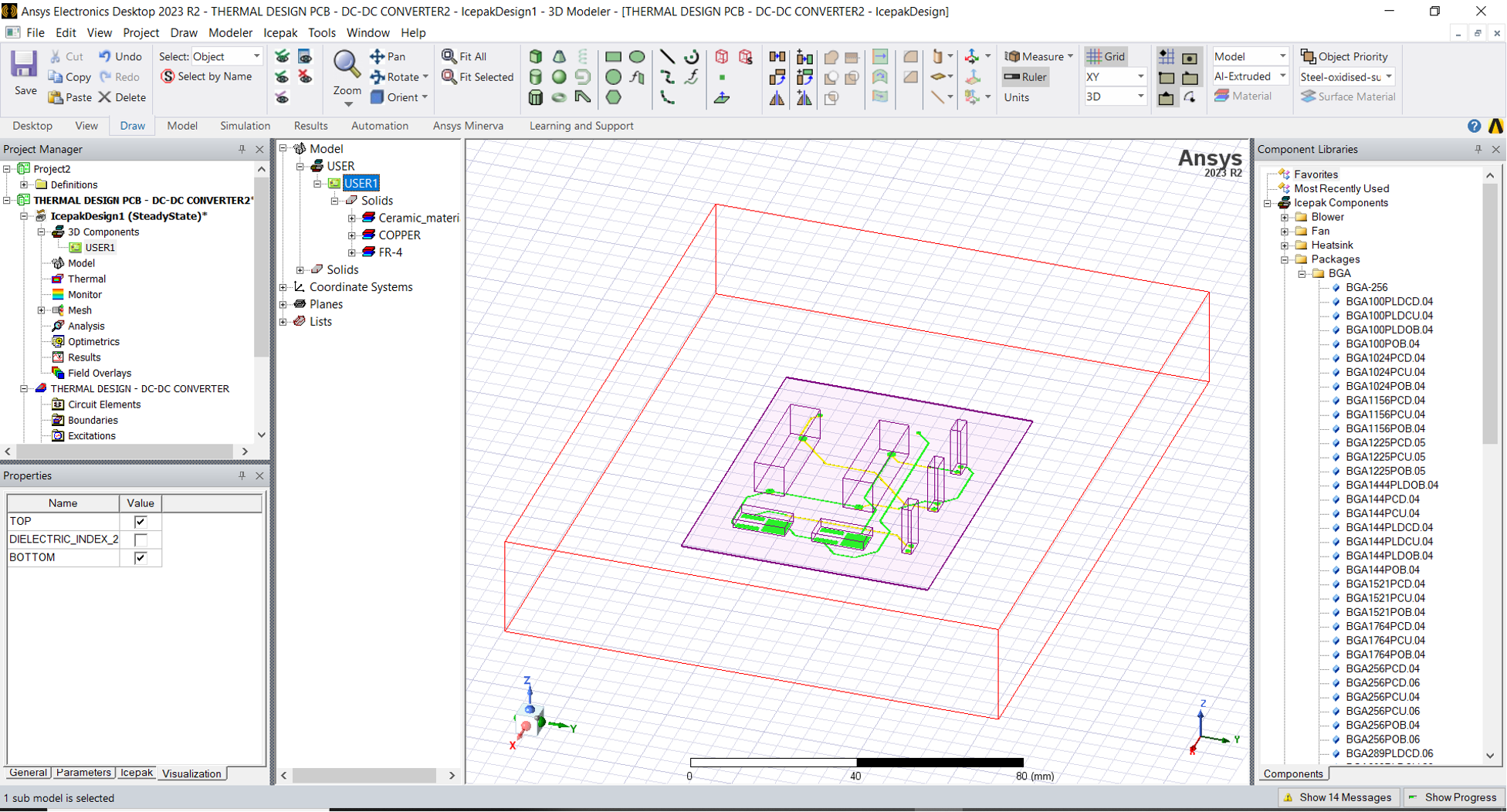
Task: Select the Draw cylinder tool
Action: (x=535, y=77)
